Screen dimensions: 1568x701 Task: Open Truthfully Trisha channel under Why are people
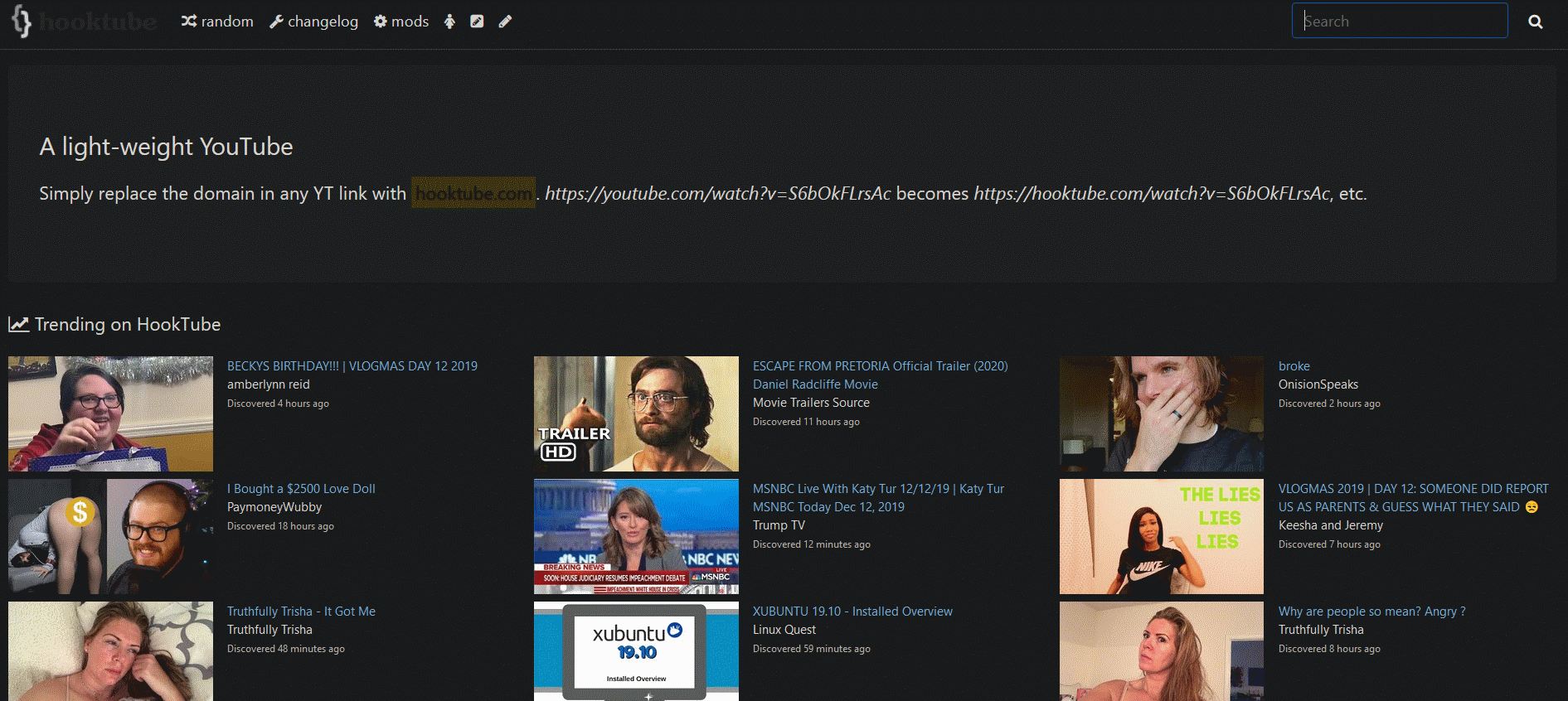click(1321, 630)
